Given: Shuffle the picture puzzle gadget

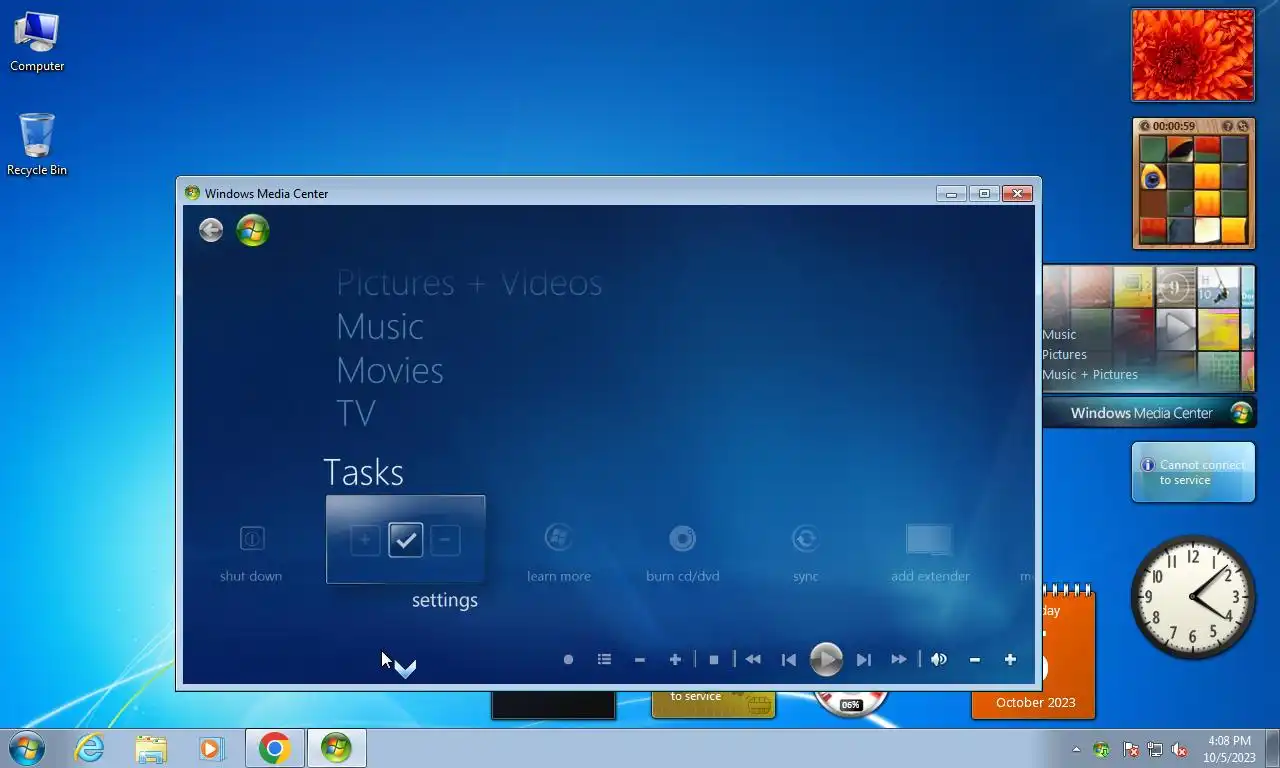Looking at the screenshot, I should [1243, 126].
